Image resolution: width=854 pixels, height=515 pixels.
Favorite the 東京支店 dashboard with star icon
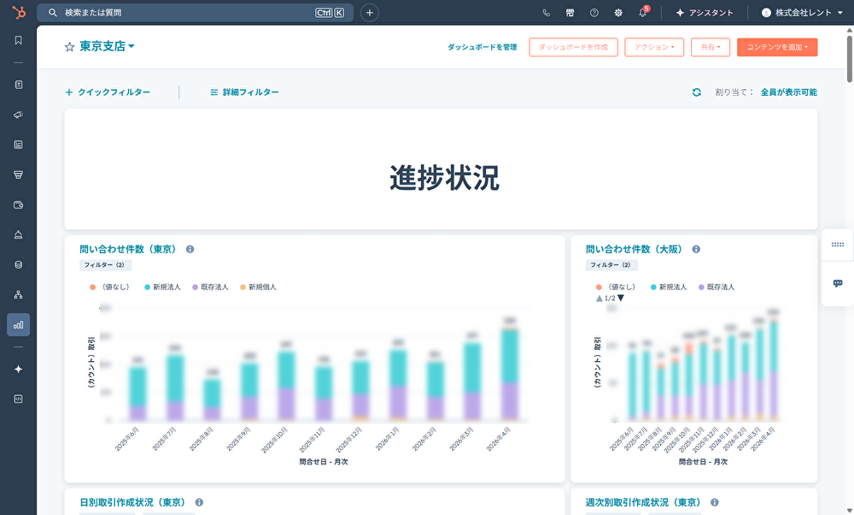(x=69, y=47)
